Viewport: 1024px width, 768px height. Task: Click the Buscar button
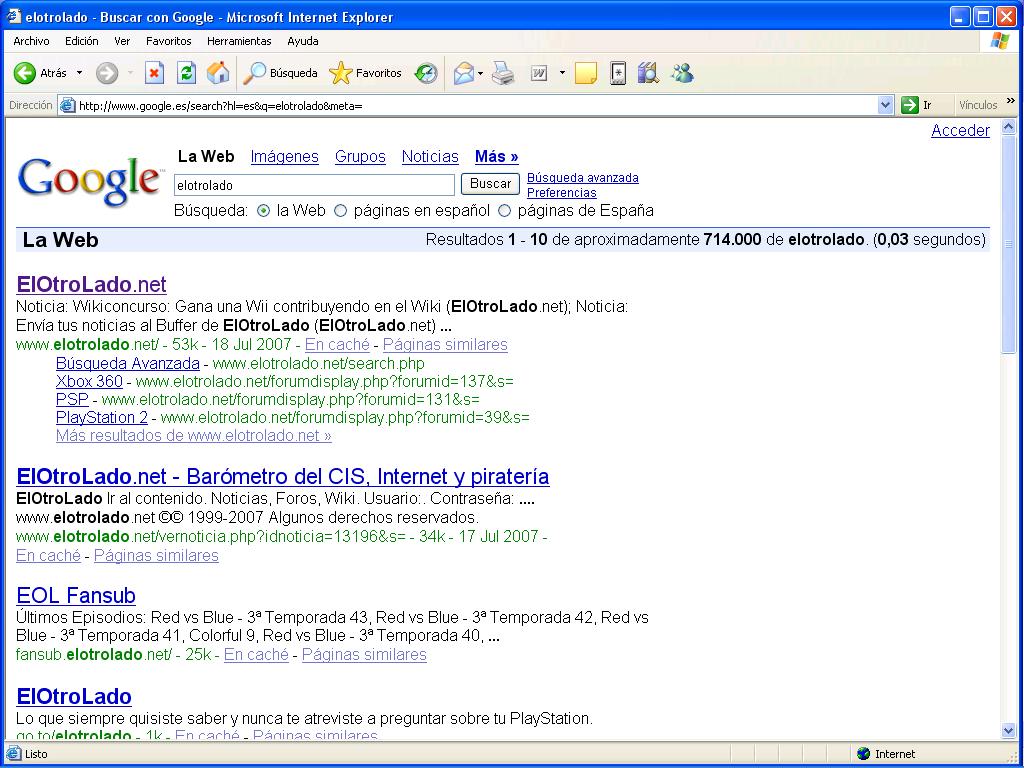tap(490, 184)
